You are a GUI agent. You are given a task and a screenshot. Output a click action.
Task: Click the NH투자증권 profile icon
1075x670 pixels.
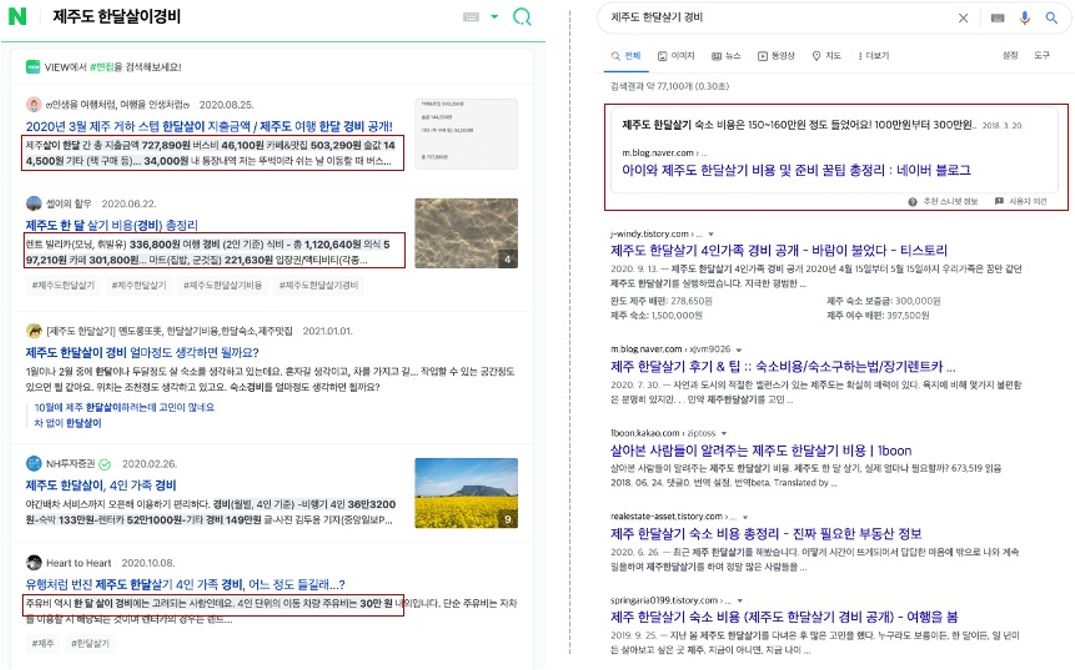(x=34, y=464)
